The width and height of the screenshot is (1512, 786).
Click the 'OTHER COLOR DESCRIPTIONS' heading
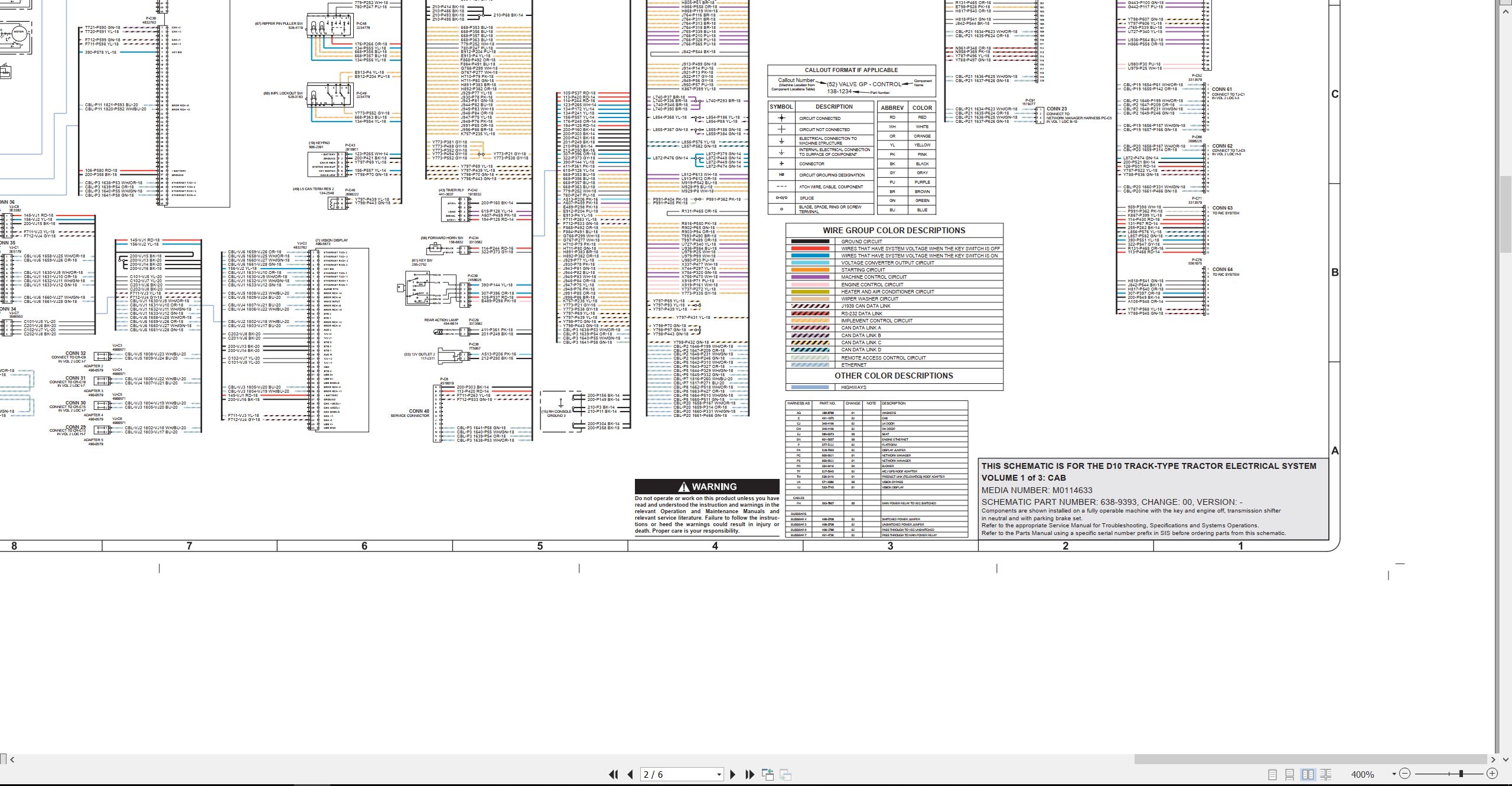click(x=894, y=376)
